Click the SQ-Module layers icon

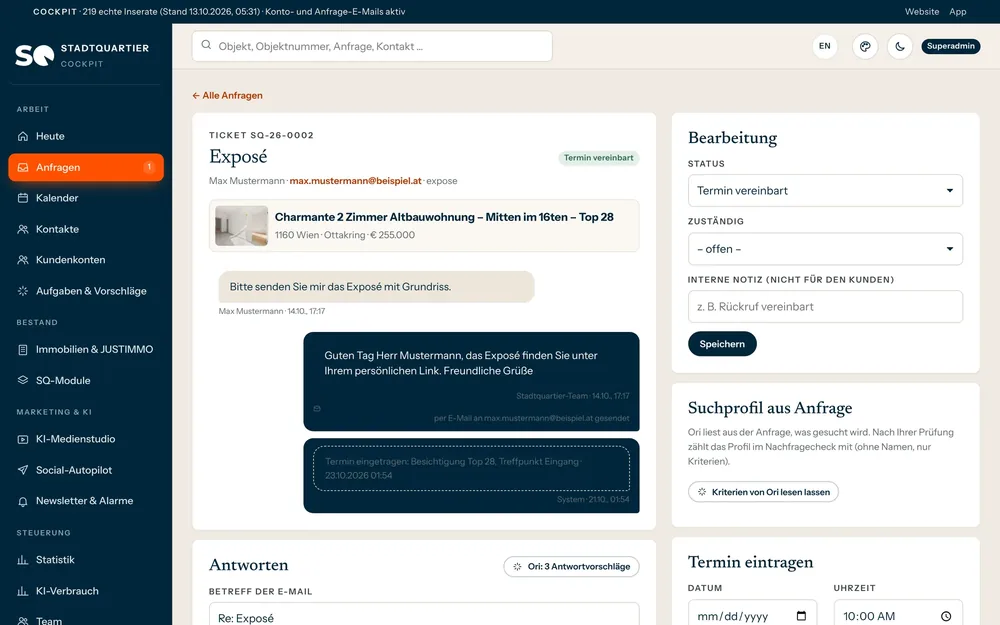tap(23, 380)
